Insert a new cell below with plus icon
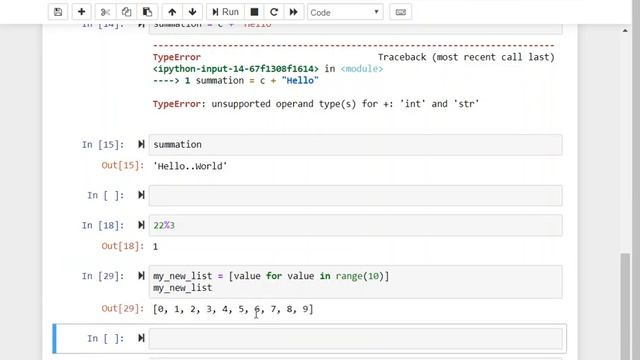Screen dimensions: 640x360 pyautogui.click(x=81, y=12)
